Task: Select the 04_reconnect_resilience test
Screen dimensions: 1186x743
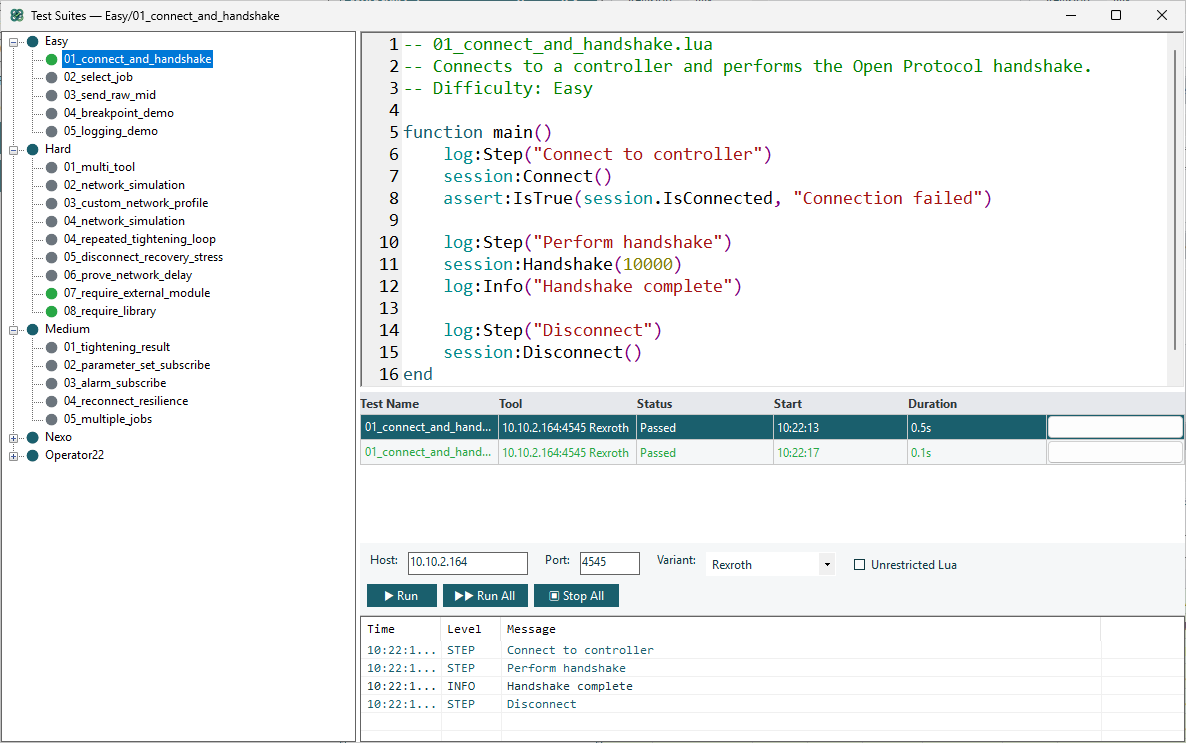Action: (126, 402)
